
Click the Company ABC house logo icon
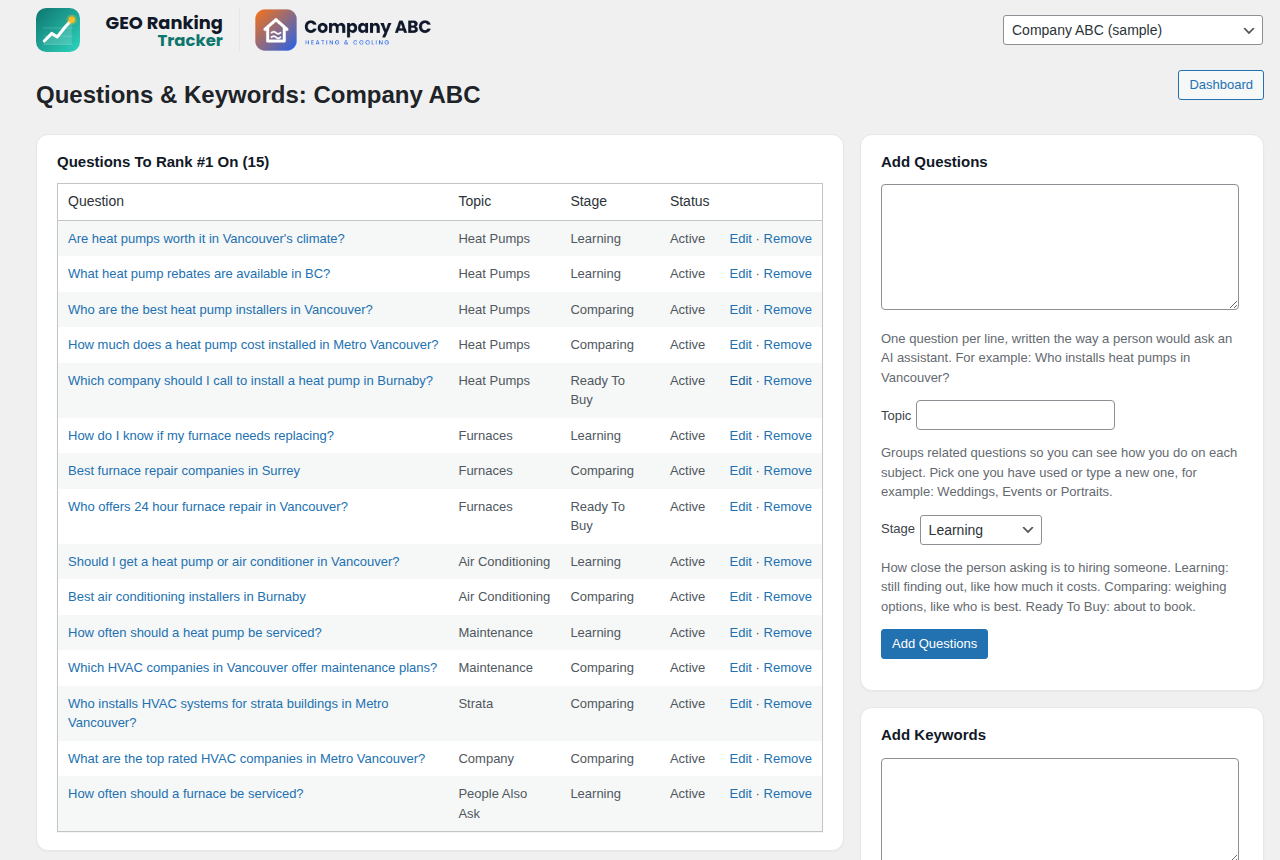(276, 30)
